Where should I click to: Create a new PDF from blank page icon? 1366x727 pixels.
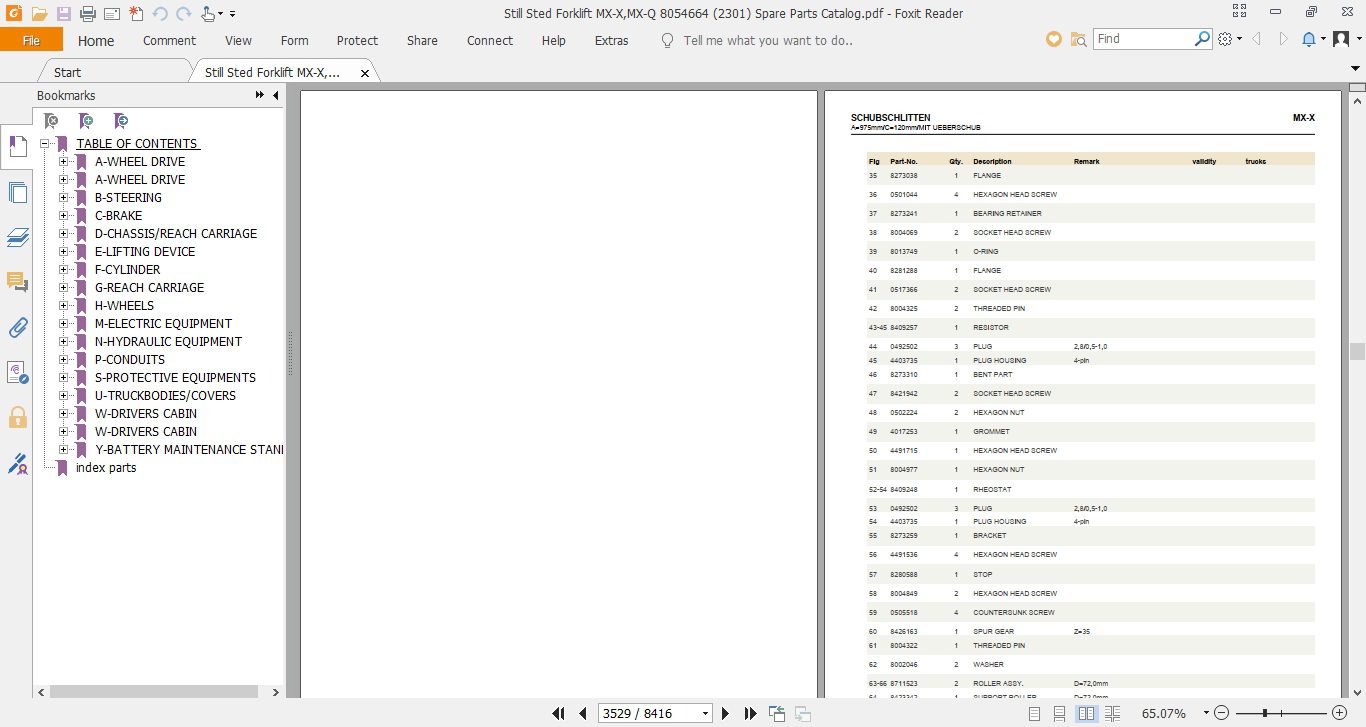pos(136,14)
